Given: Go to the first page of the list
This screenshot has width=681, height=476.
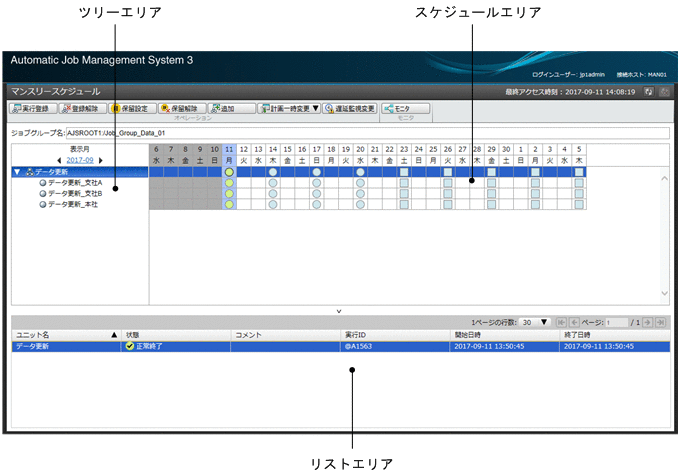Looking at the screenshot, I should point(561,322).
